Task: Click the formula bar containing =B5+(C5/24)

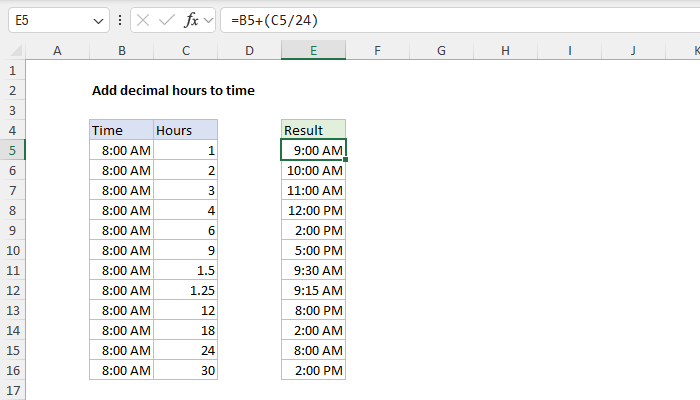Action: (x=460, y=20)
